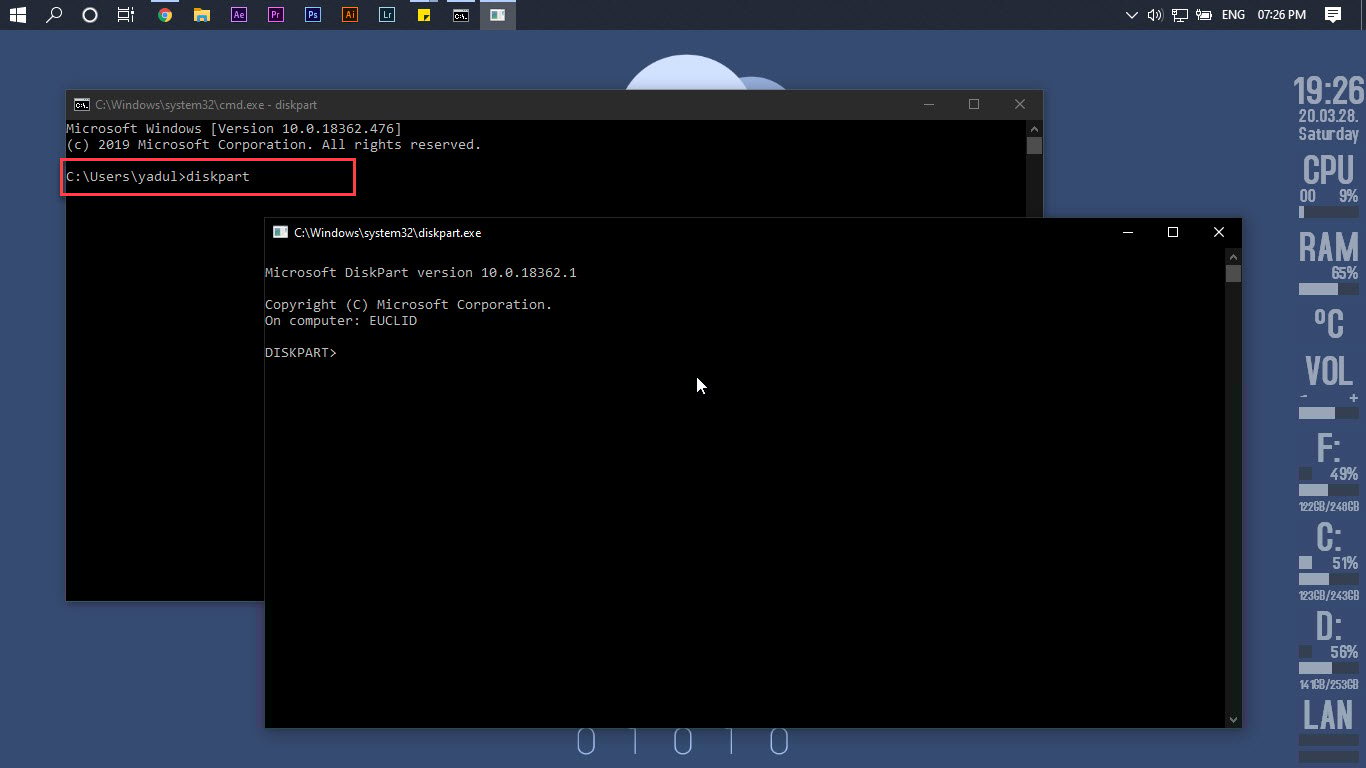Open taskbar Search magnifier

pyautogui.click(x=55, y=15)
